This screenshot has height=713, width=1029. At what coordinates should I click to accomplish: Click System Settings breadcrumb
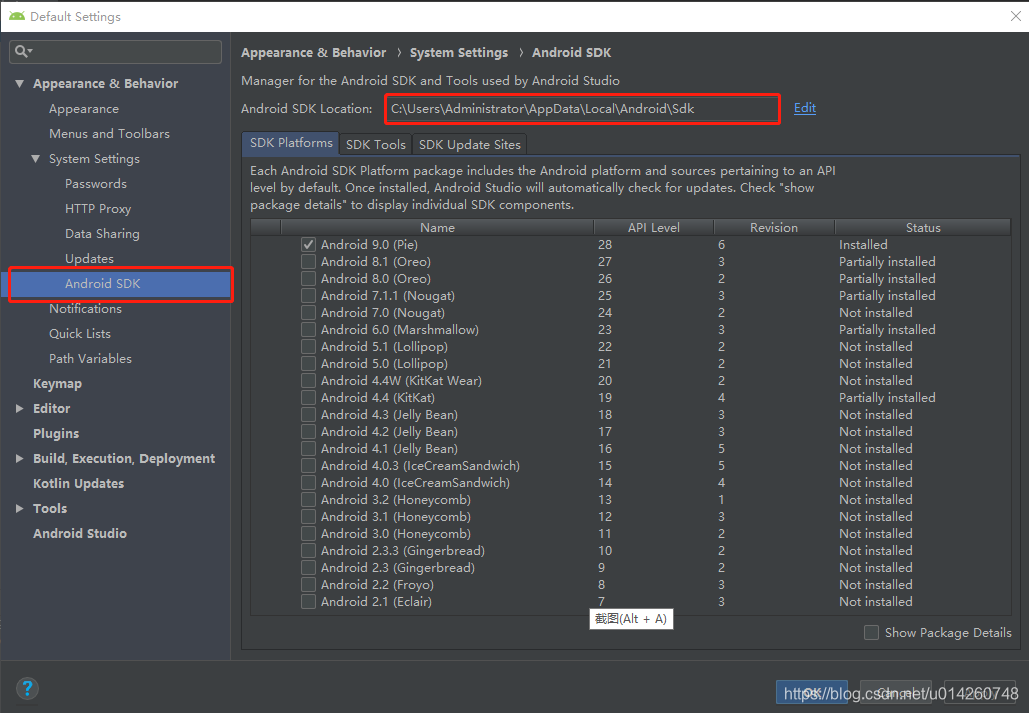pos(459,53)
